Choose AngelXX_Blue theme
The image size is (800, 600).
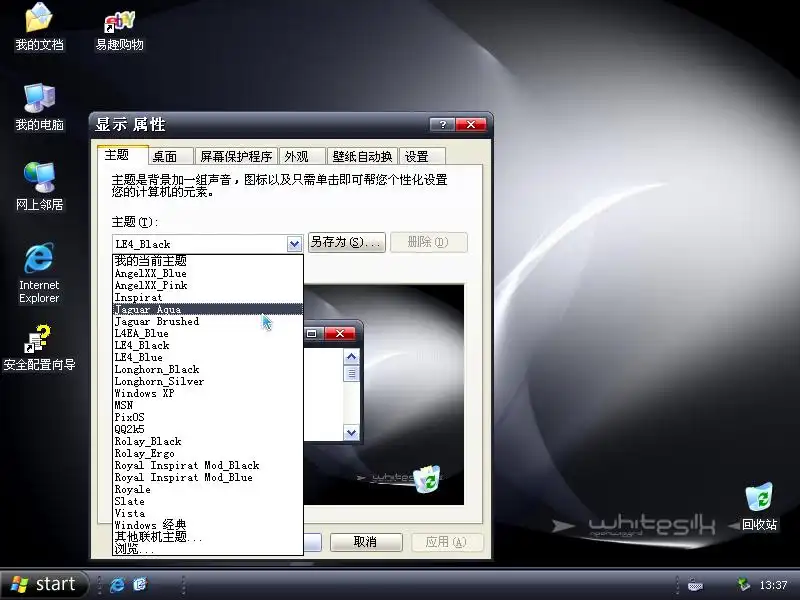(x=207, y=273)
